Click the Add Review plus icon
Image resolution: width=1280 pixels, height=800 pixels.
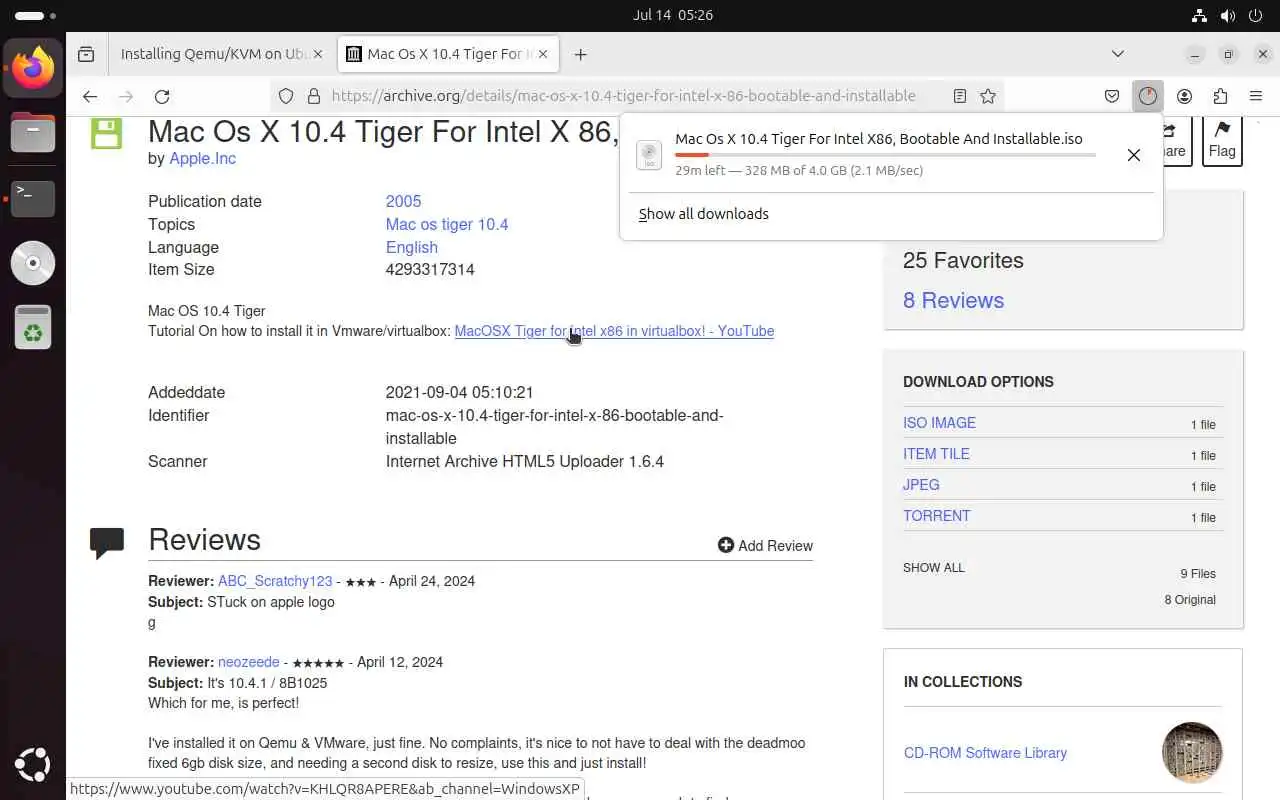[726, 545]
